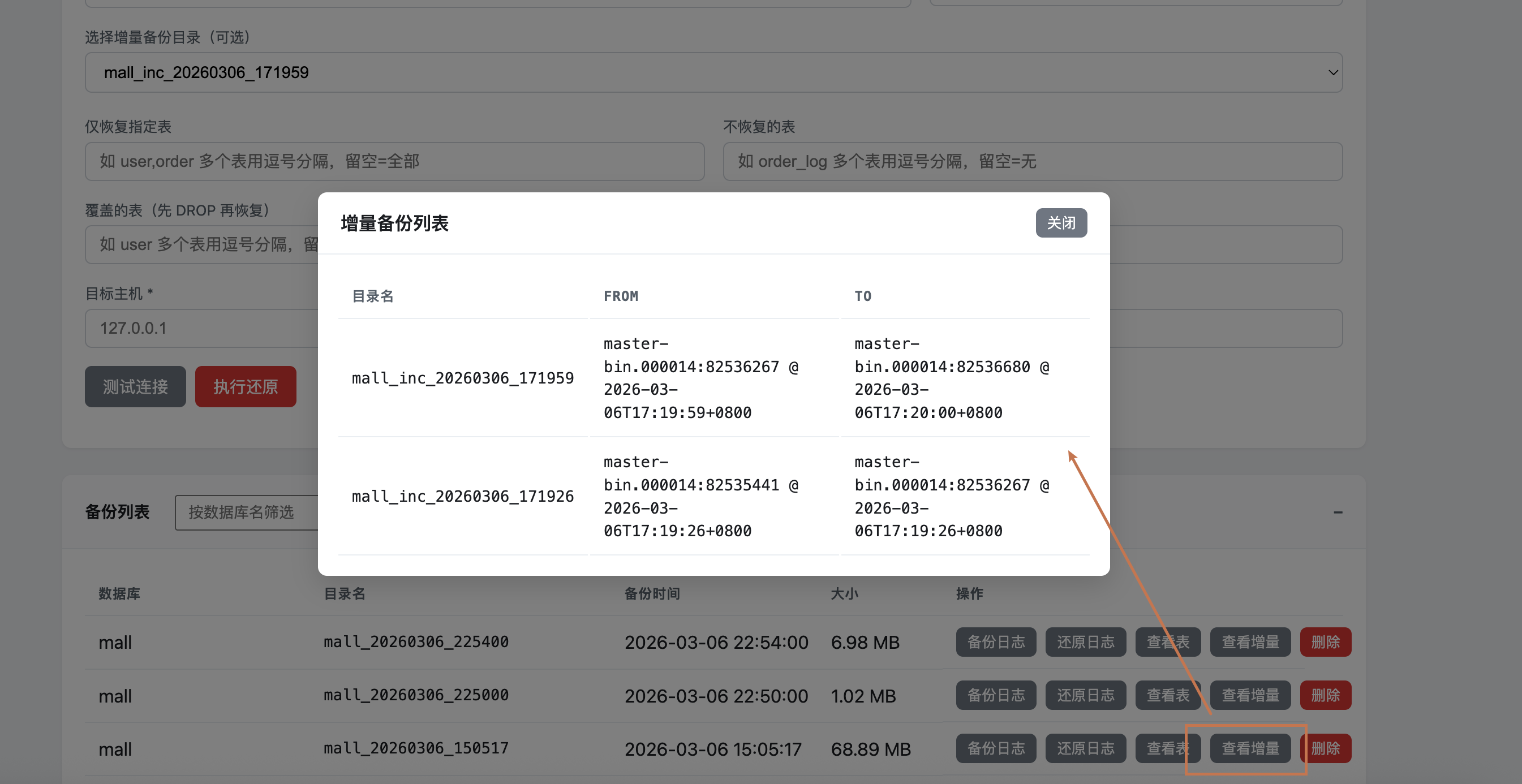The width and height of the screenshot is (1522, 784).
Task: Open 备份日志 for mall_20260306_225400
Action: (x=996, y=641)
